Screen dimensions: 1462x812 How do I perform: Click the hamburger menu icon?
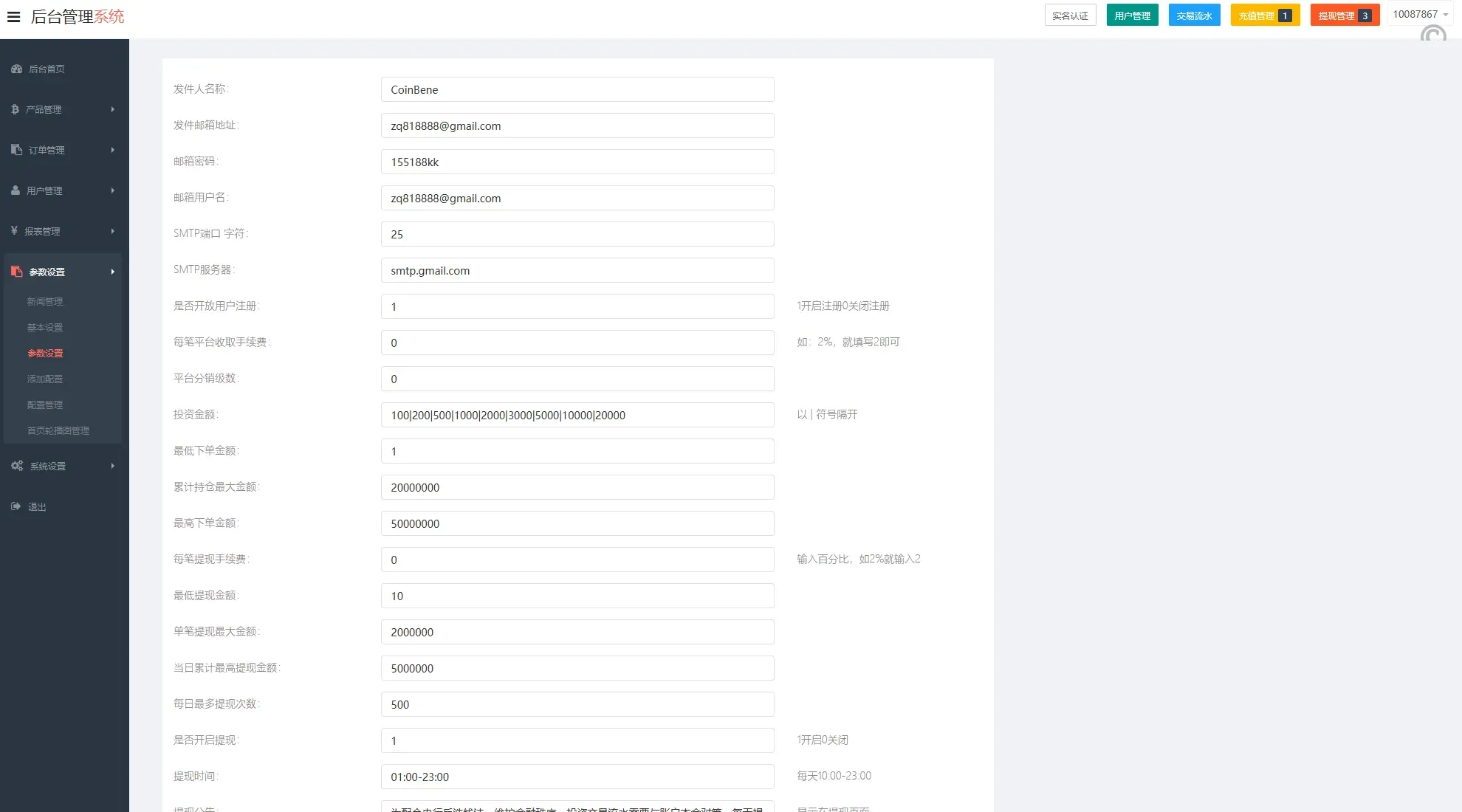pos(13,16)
